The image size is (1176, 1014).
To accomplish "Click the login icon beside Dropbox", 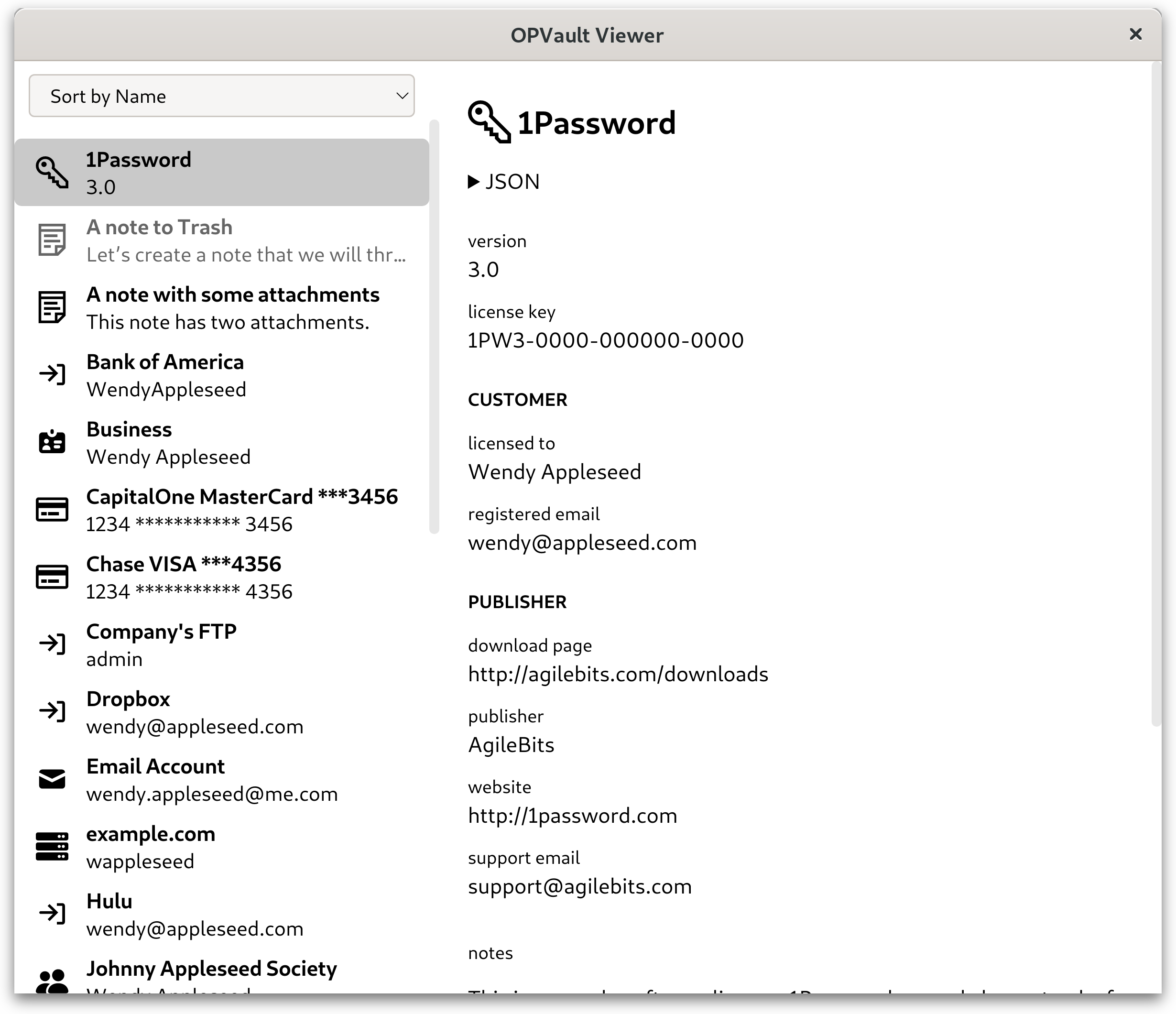I will pos(52,711).
